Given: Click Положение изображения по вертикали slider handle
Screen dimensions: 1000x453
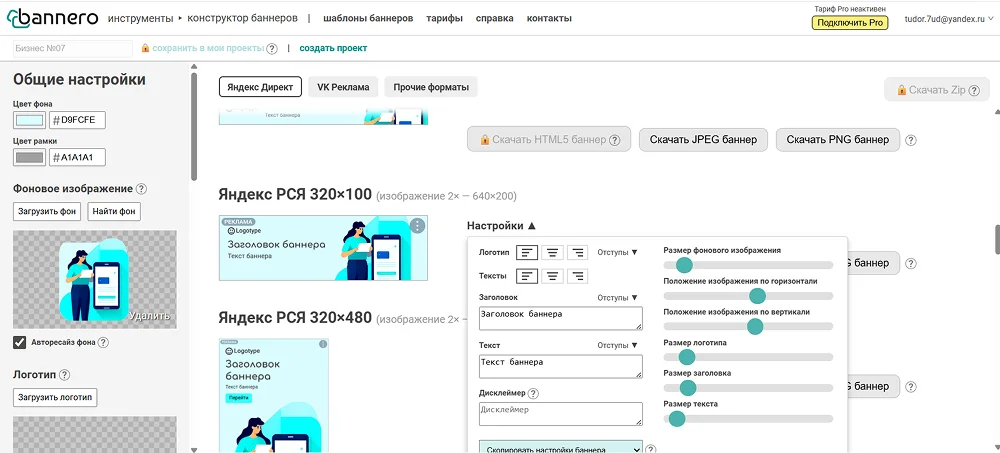Looking at the screenshot, I should tap(754, 327).
